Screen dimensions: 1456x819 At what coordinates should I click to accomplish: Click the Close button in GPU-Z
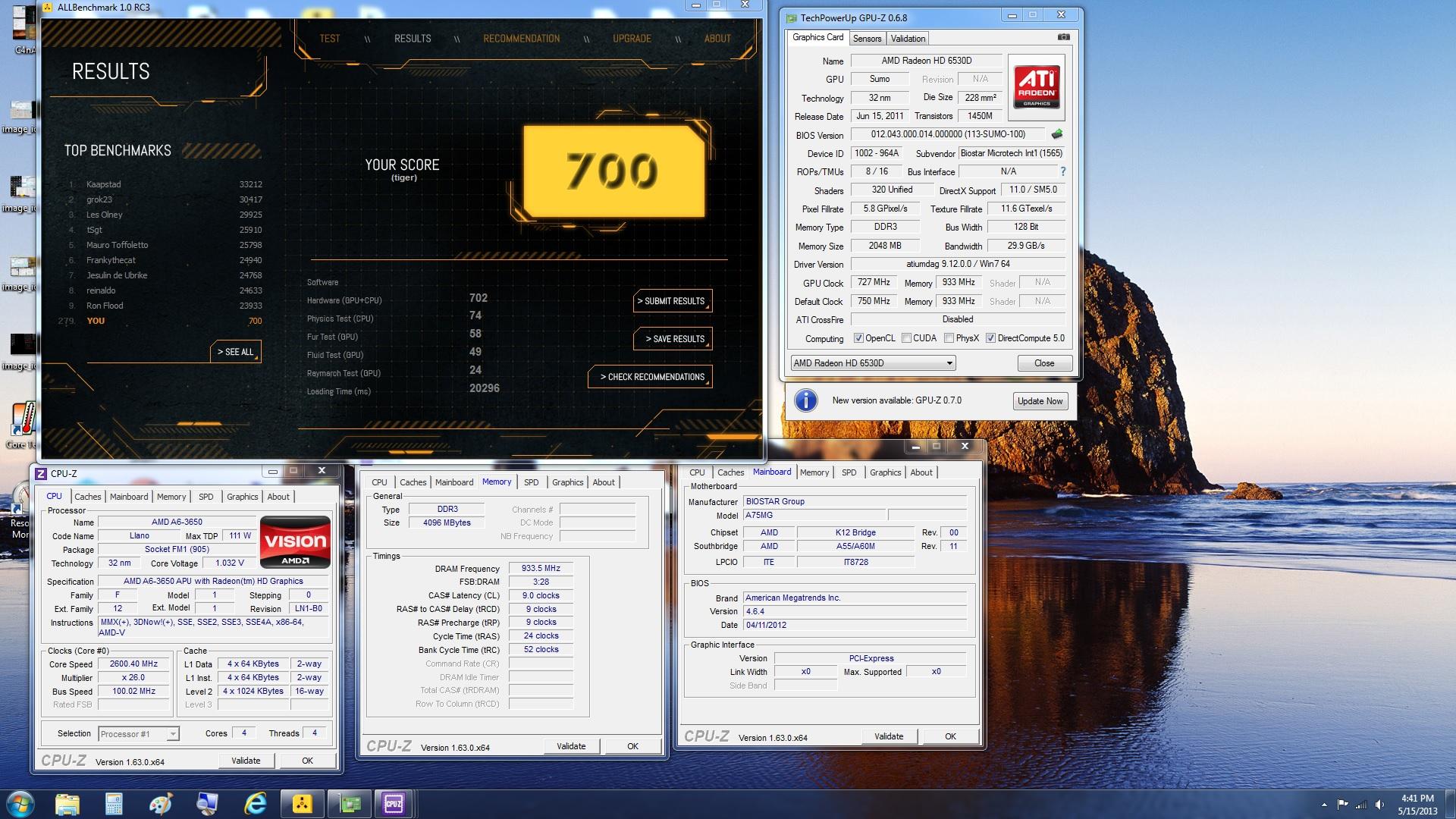(x=1044, y=363)
